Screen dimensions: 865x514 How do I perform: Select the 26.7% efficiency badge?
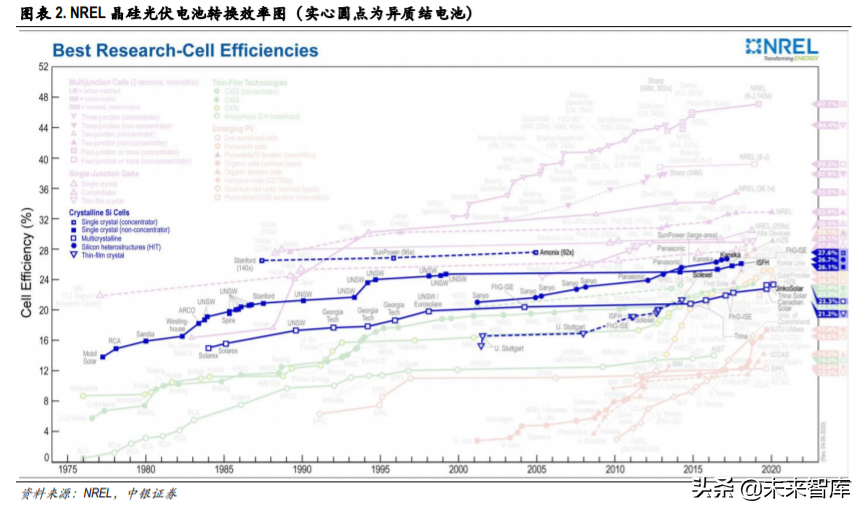point(826,260)
